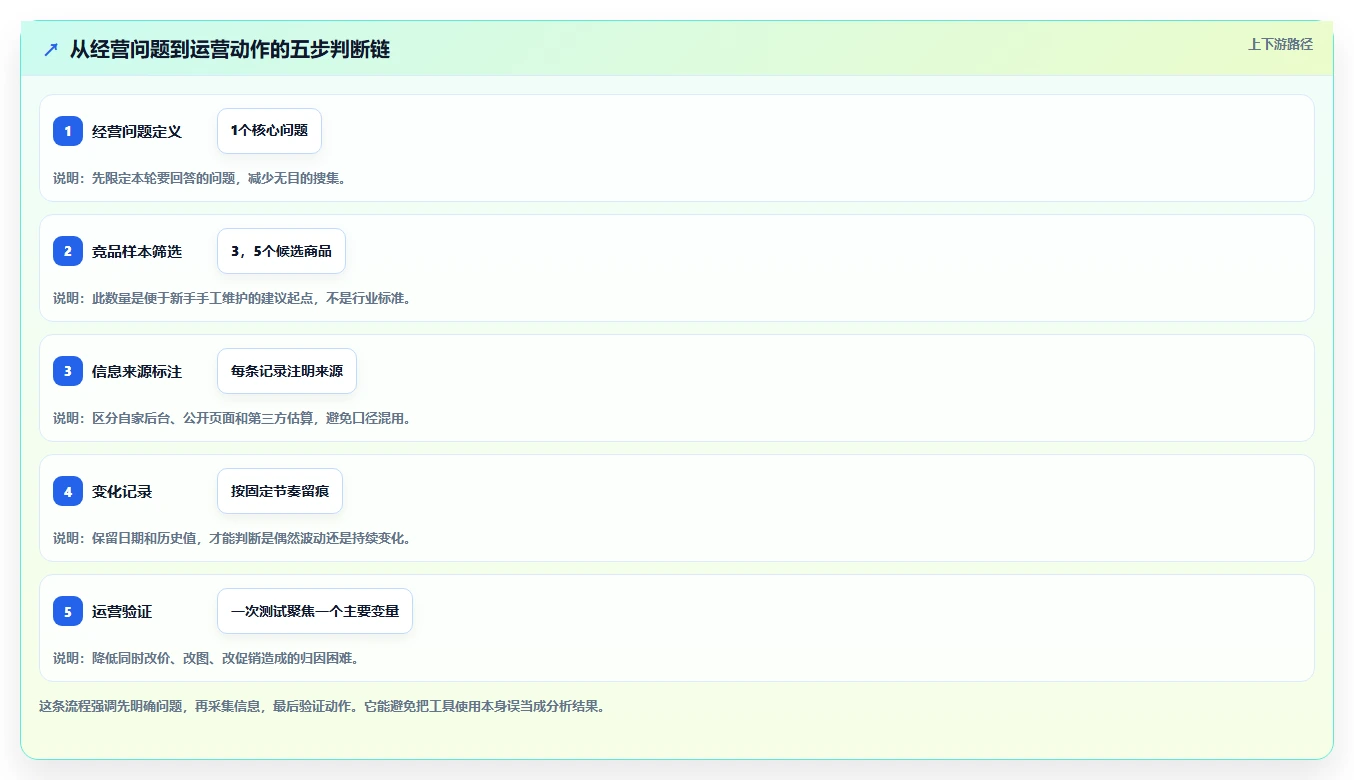Click the summary paragraph 这条流程强调先明确问题

(x=322, y=706)
